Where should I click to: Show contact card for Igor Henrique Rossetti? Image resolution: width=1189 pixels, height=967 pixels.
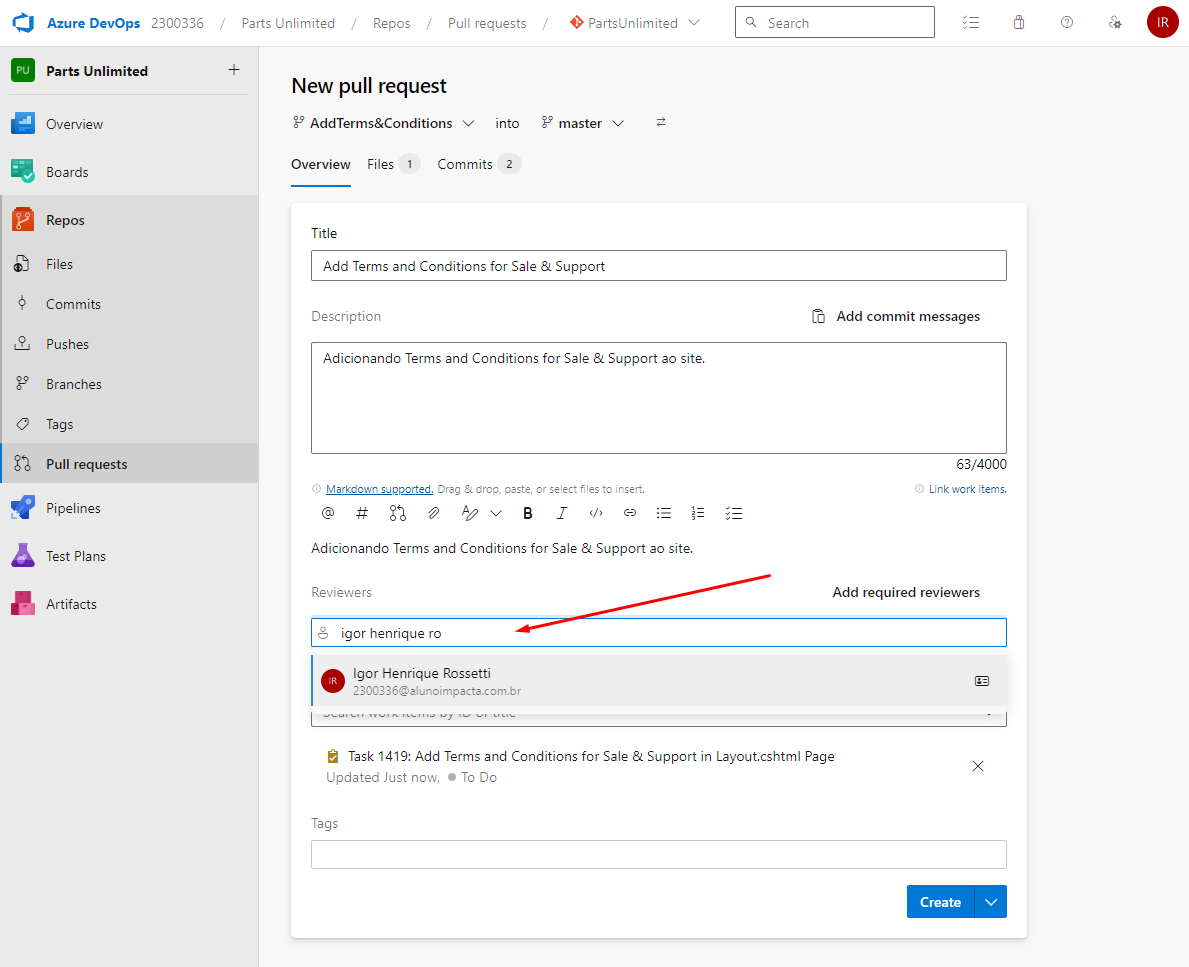tap(982, 681)
